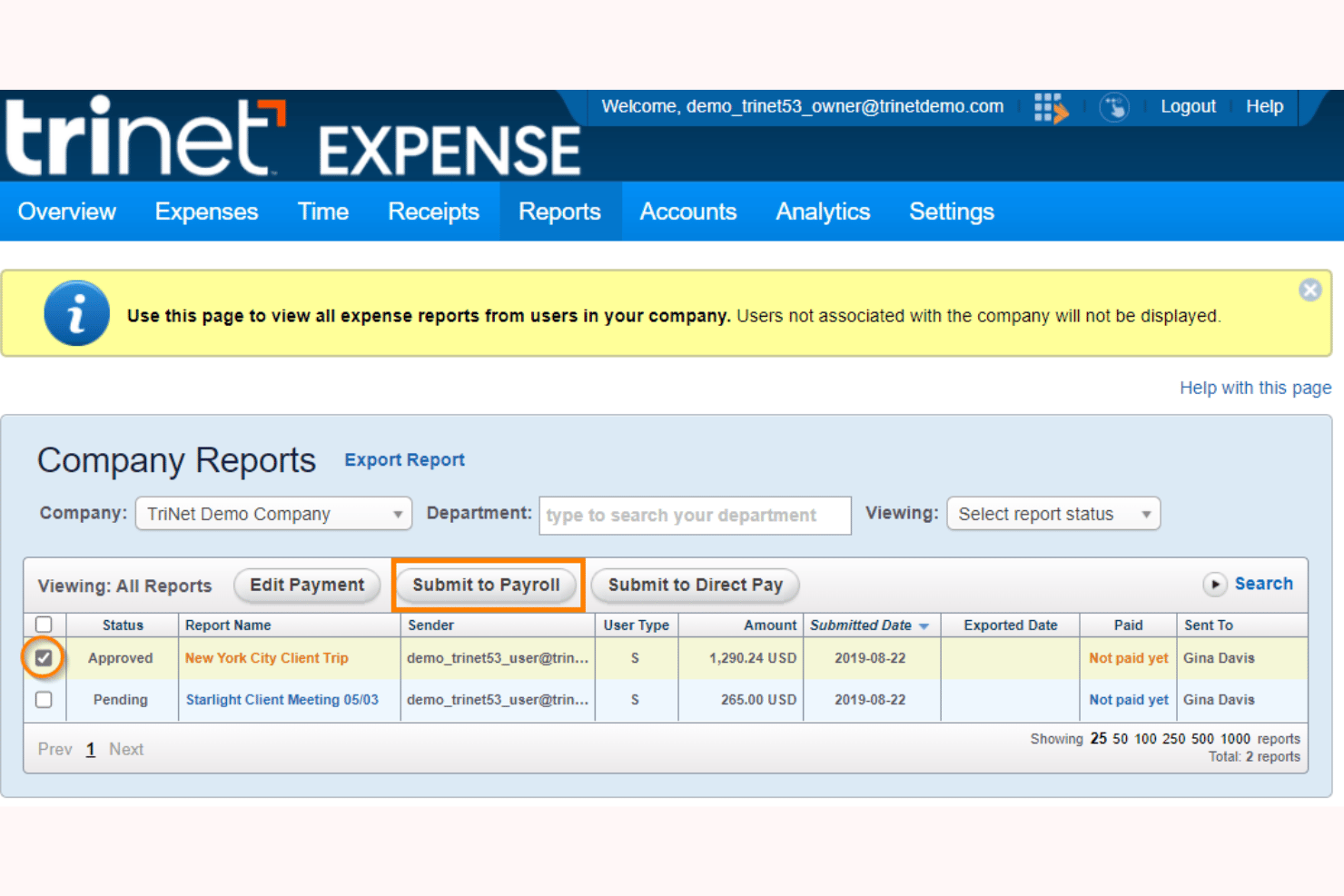Viewport: 1344px width, 896px height.
Task: Click the Export Report link
Action: pyautogui.click(x=404, y=460)
